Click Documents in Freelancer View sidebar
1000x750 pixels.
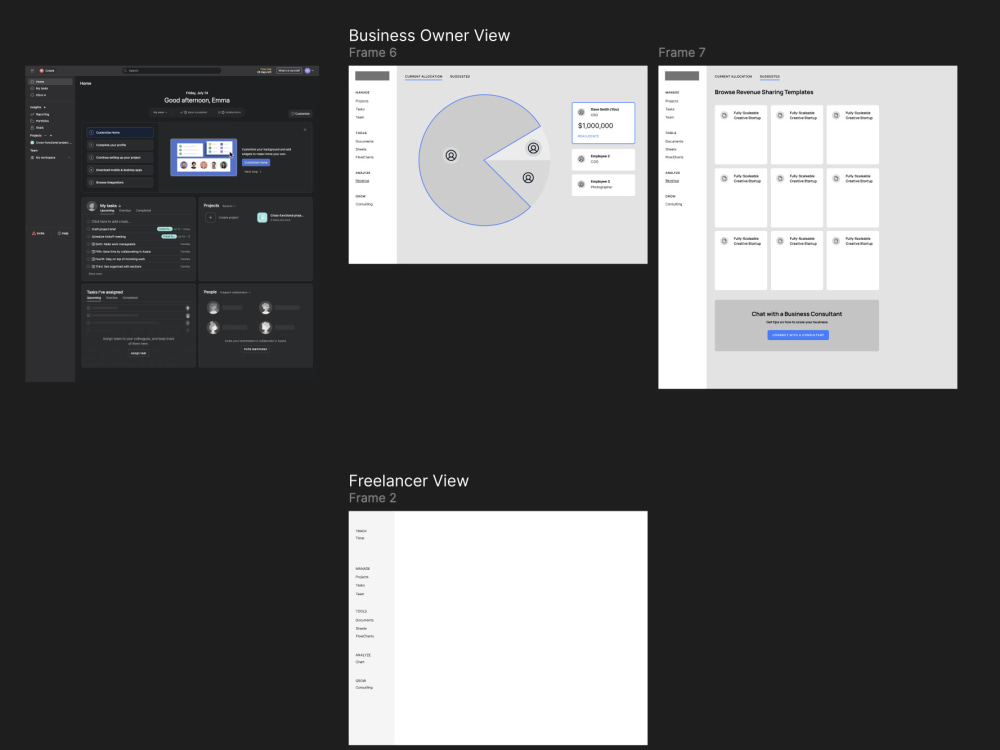coord(365,620)
